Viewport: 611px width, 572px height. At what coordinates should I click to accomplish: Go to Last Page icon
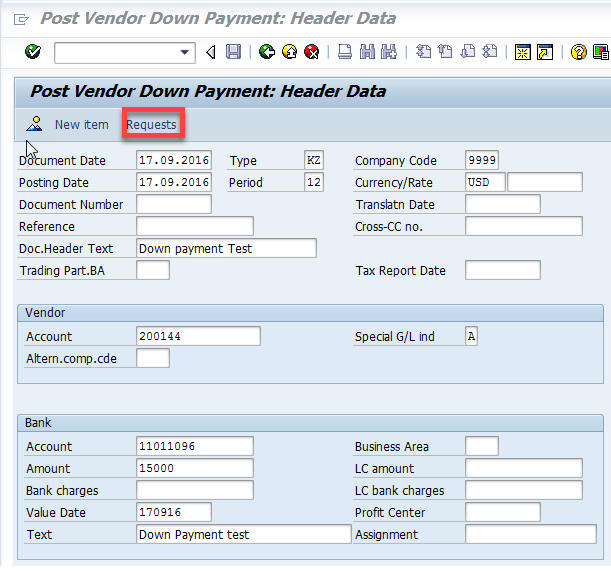(490, 52)
